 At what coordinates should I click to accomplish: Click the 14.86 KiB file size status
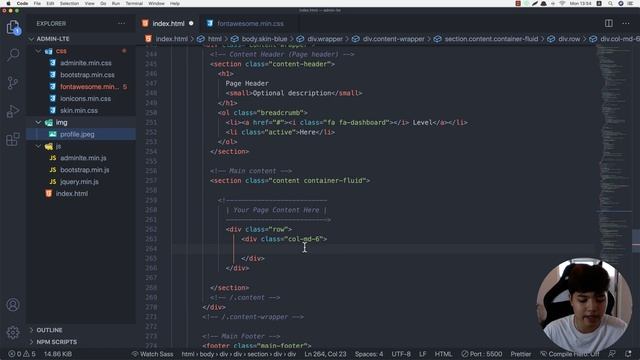pyautogui.click(x=58, y=354)
